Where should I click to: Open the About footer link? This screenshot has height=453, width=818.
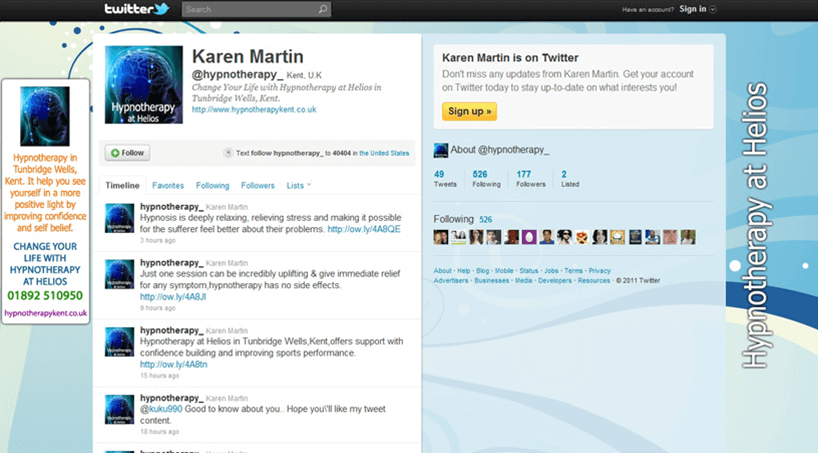point(442,271)
